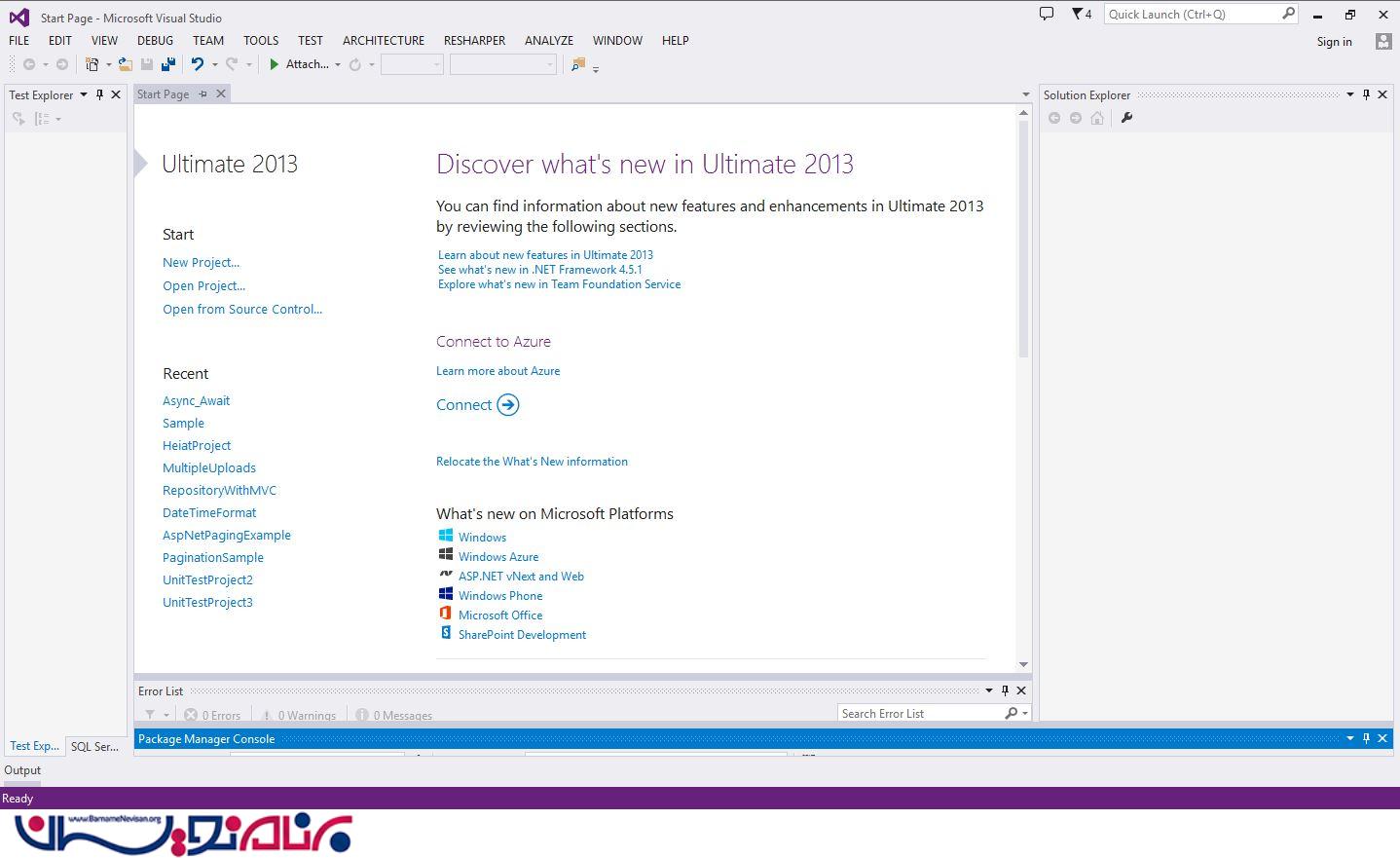Viewport: 1400px width, 858px height.
Task: Toggle pin on Error List panel
Action: [1005, 690]
